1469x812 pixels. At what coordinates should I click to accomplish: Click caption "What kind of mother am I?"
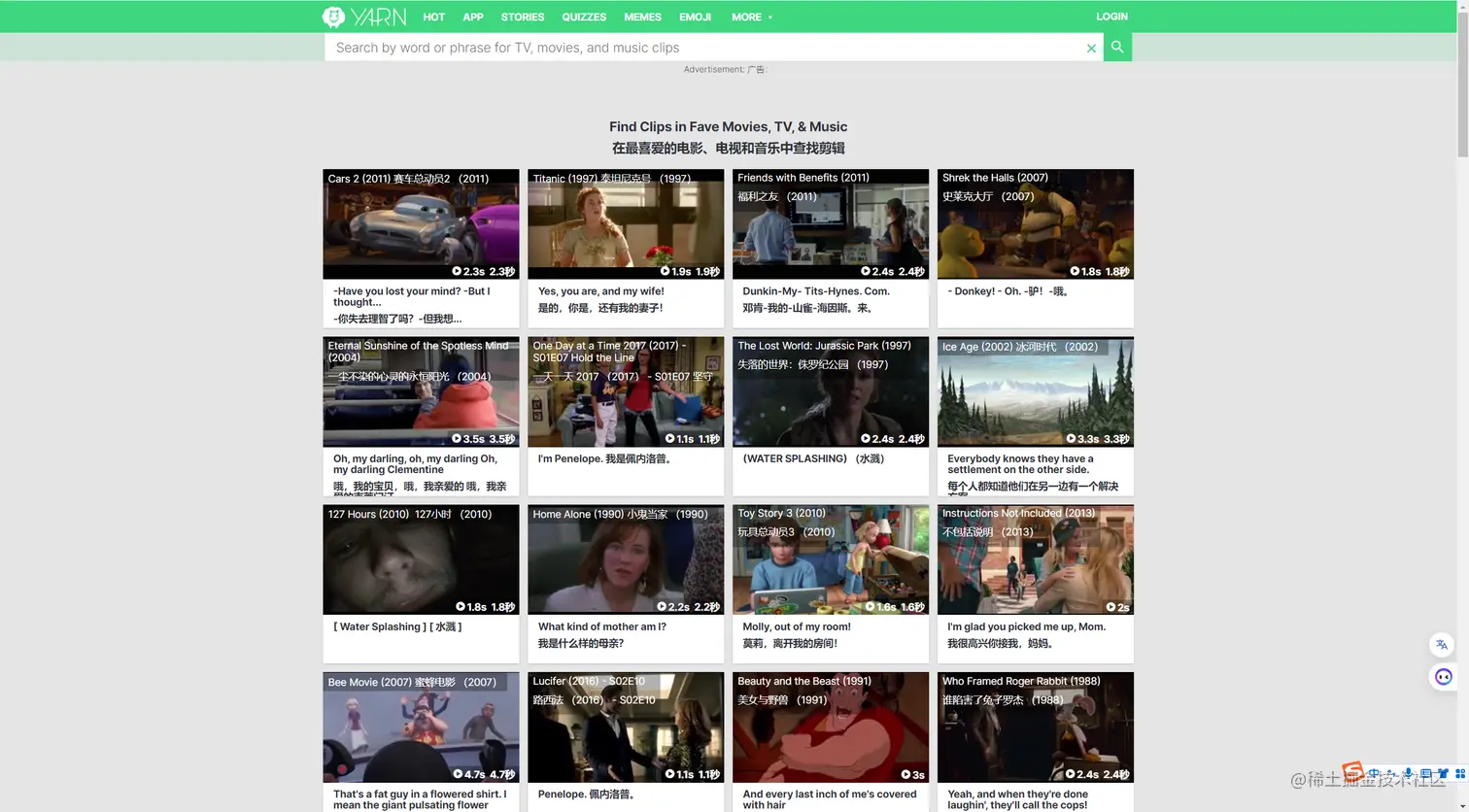pyautogui.click(x=601, y=627)
